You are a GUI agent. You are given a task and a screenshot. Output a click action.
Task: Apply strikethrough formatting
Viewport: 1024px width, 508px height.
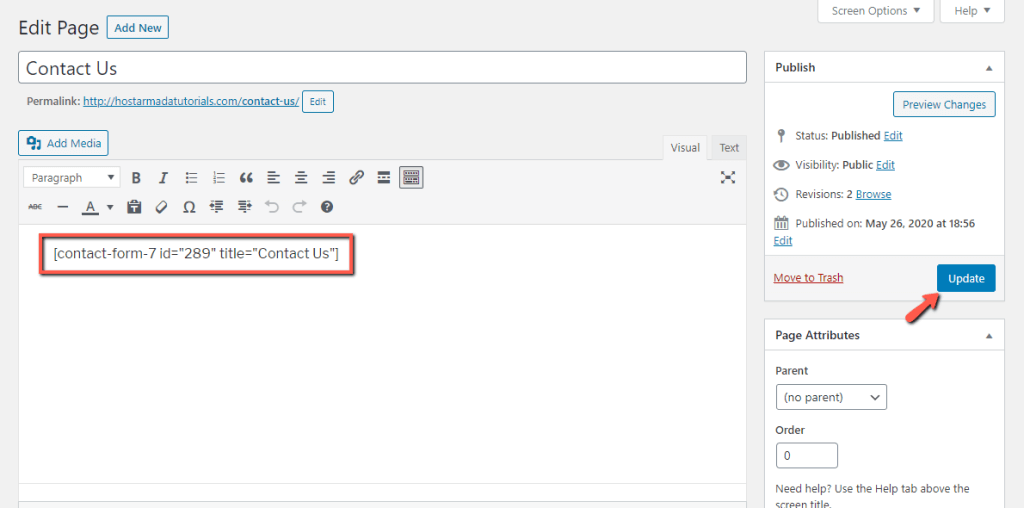click(35, 207)
